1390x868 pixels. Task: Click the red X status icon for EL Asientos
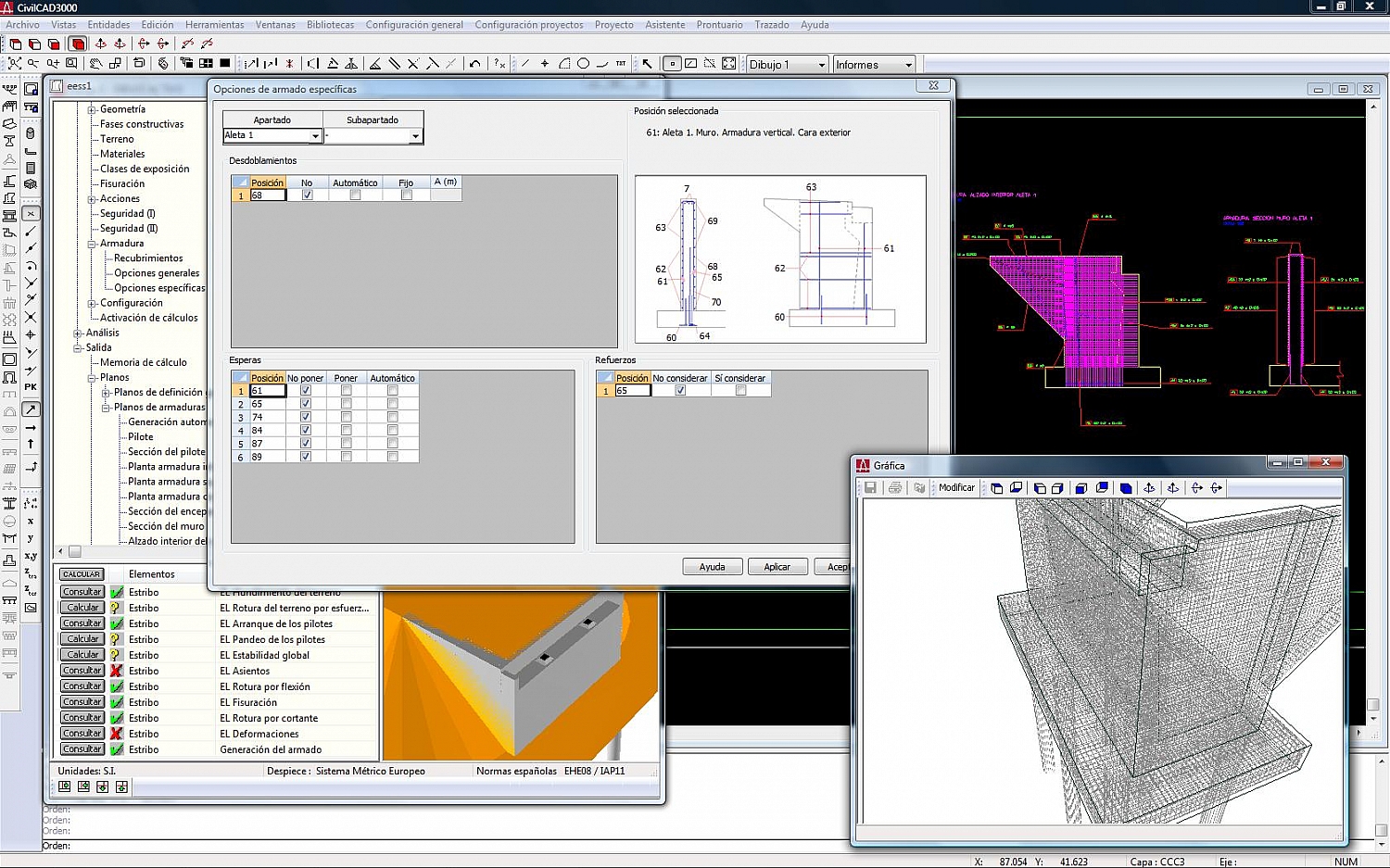point(117,671)
